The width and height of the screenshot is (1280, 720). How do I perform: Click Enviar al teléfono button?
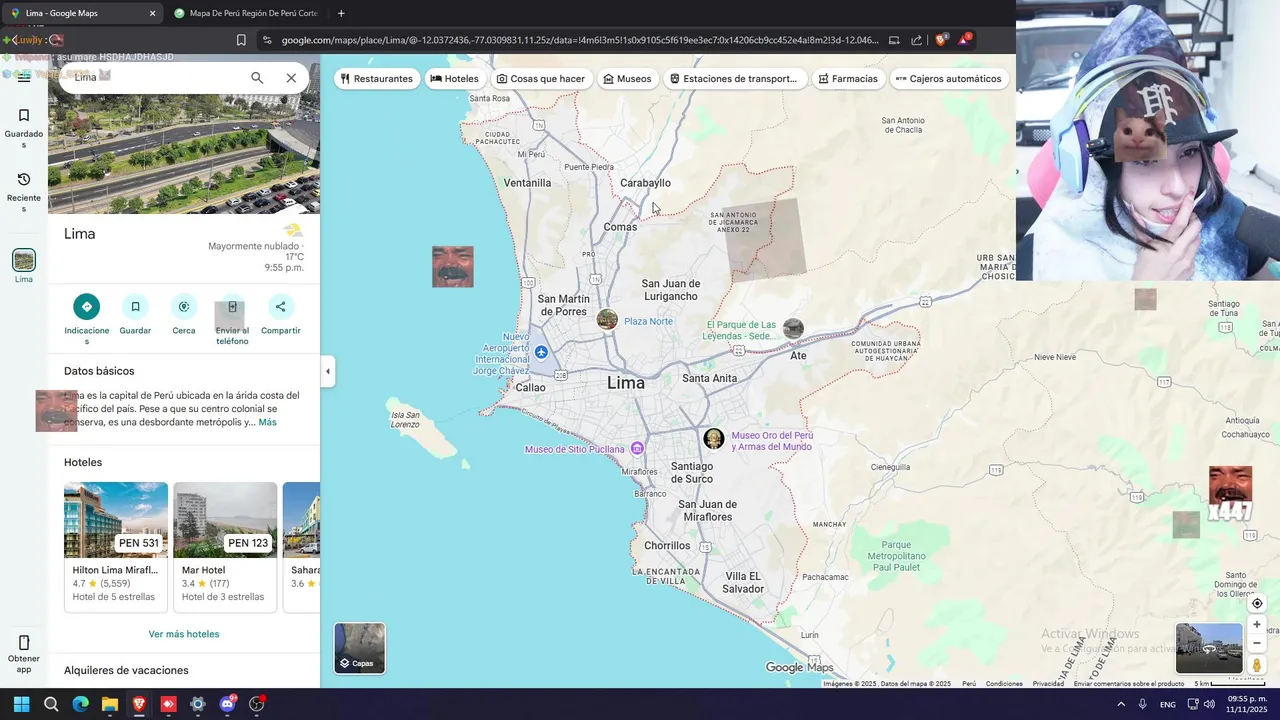pyautogui.click(x=232, y=307)
